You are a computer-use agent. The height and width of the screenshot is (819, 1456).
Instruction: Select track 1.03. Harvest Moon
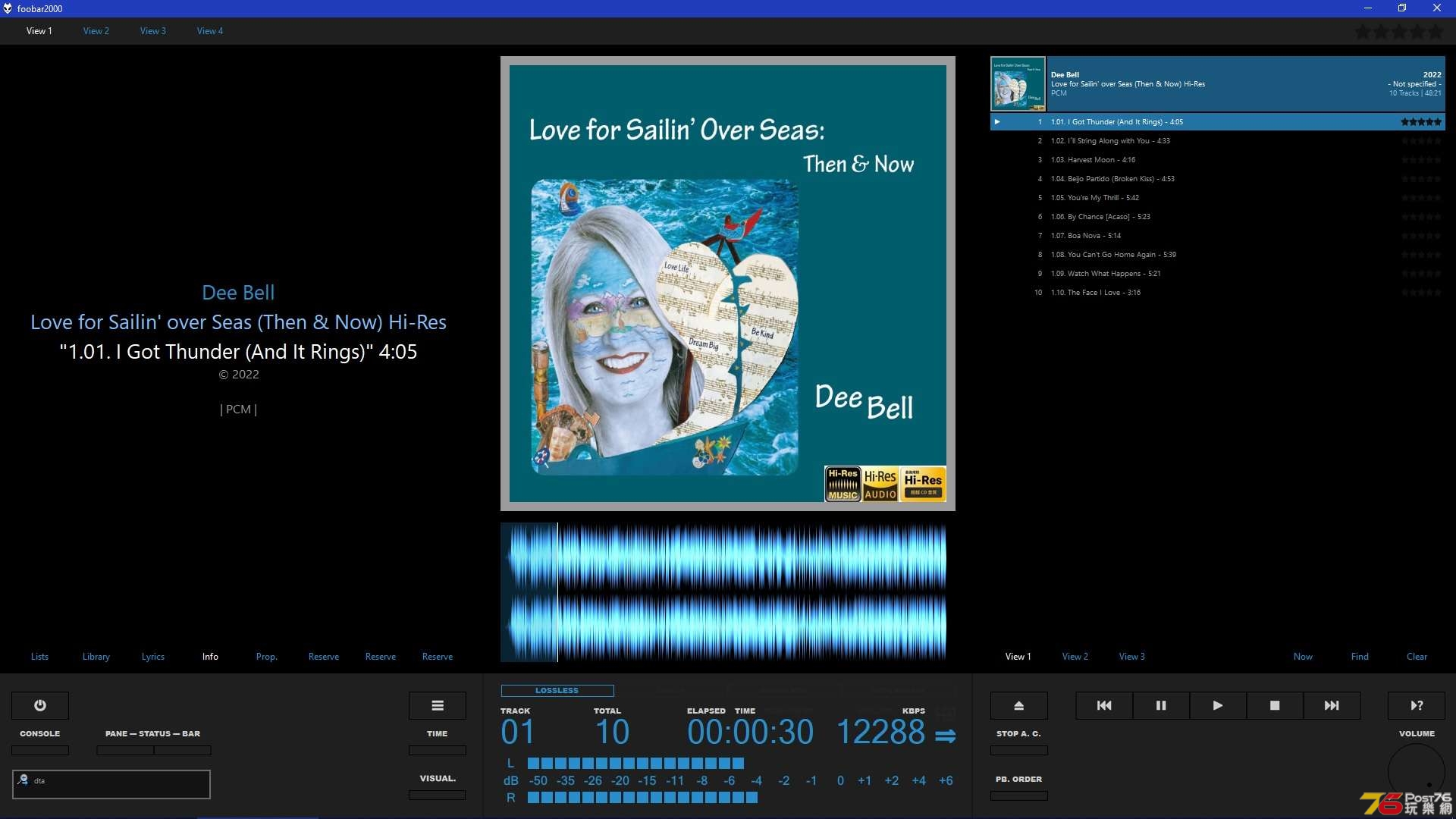1218,160
